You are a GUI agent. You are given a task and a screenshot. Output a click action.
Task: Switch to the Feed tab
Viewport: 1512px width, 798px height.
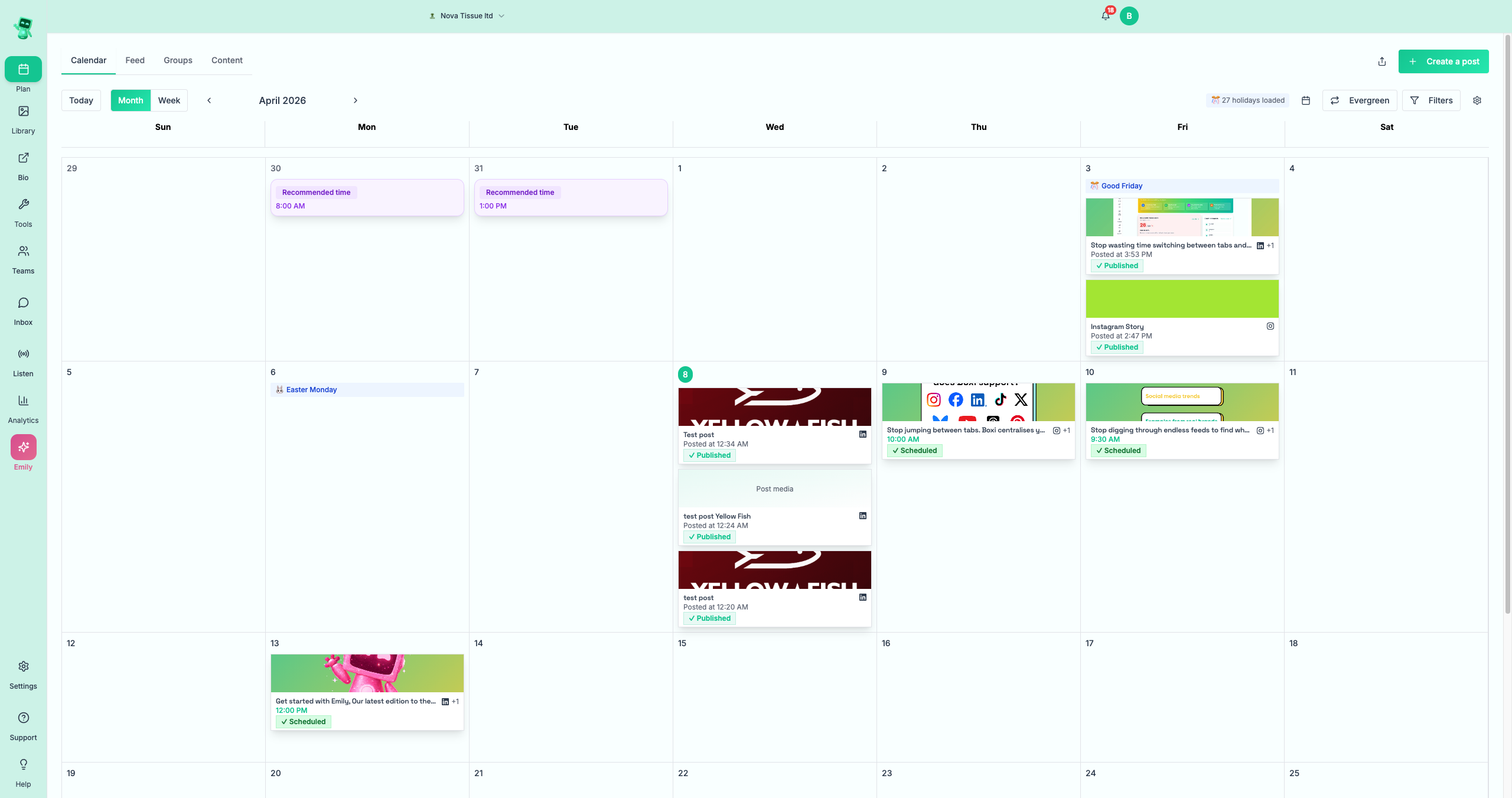135,60
